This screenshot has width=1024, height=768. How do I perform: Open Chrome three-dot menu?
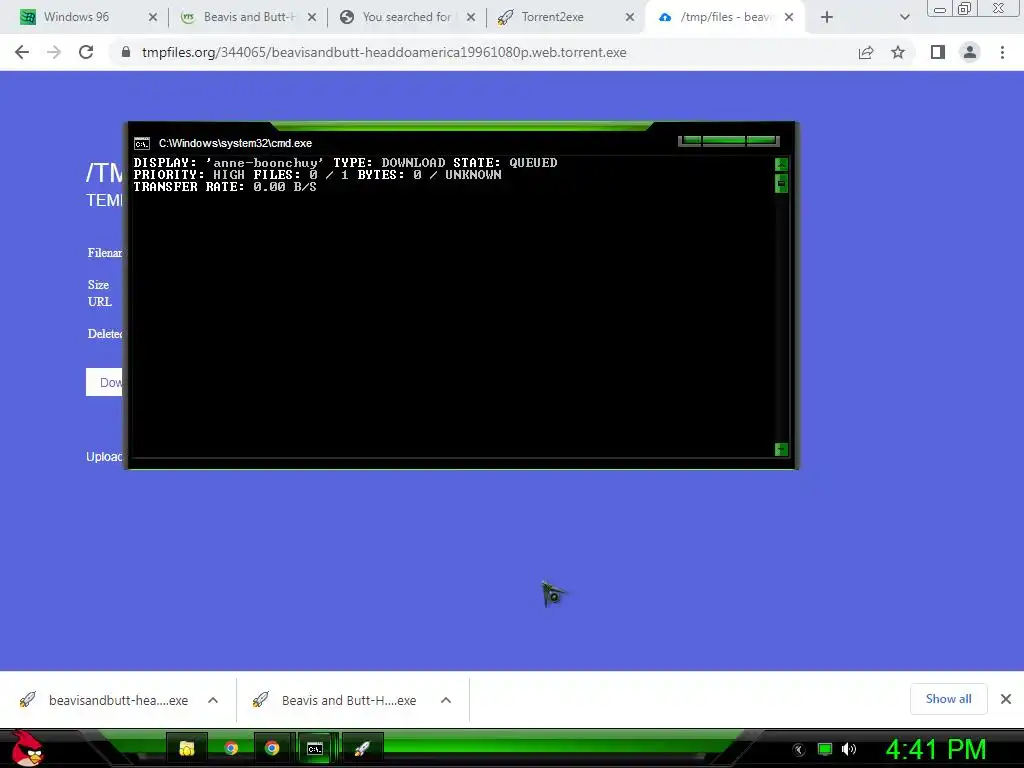(x=1002, y=52)
